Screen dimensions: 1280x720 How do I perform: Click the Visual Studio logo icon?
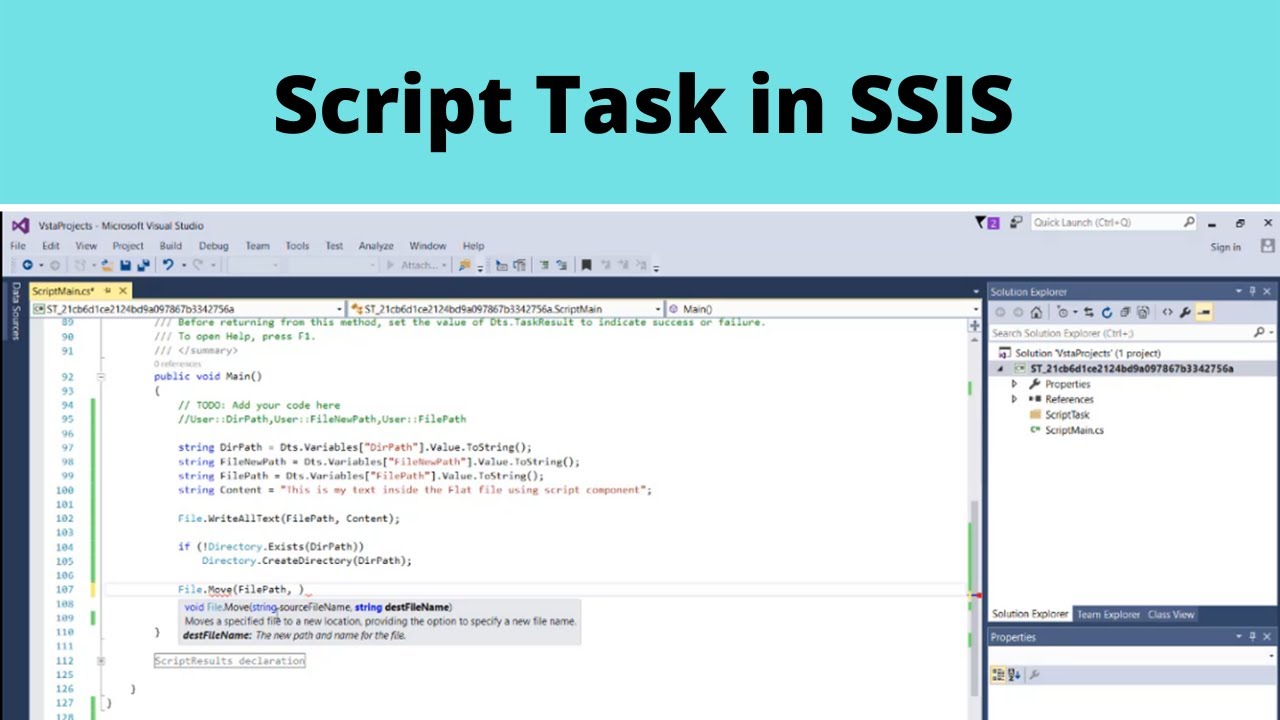click(21, 226)
